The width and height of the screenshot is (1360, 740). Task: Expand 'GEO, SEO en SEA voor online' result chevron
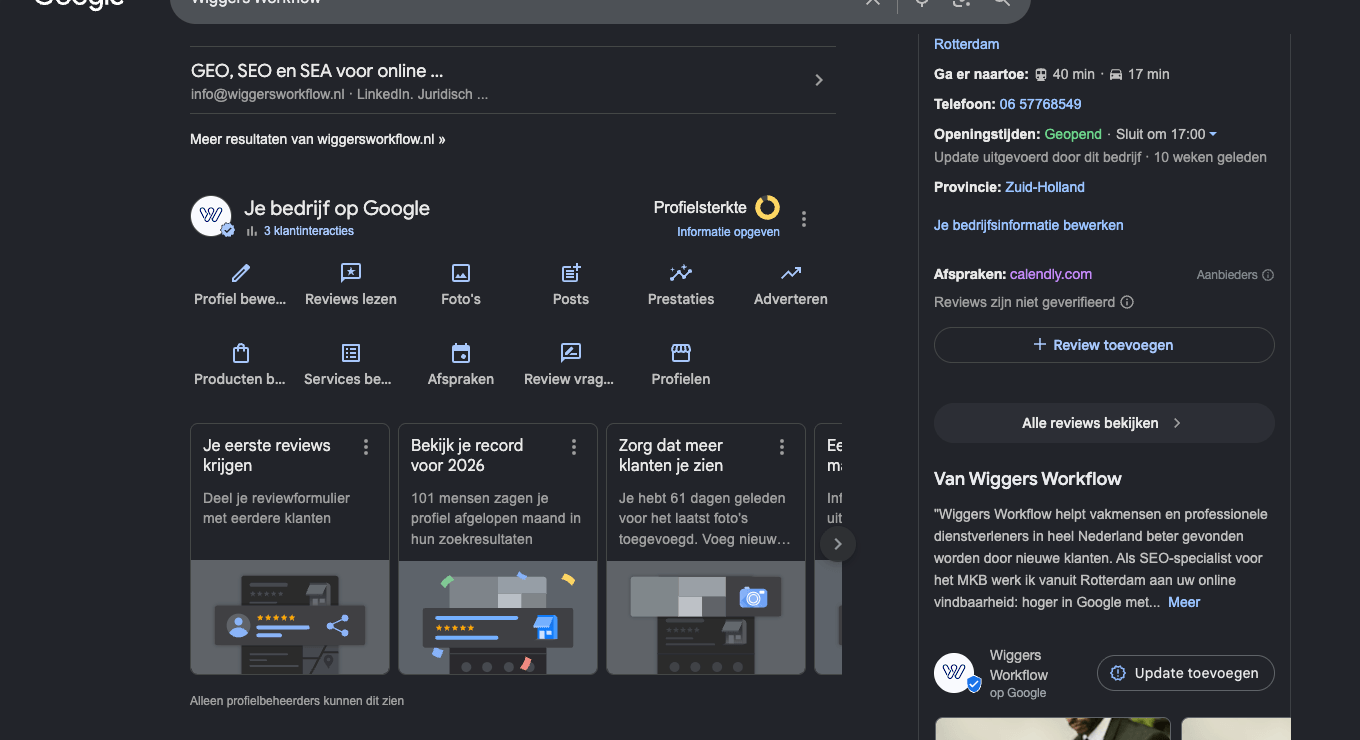pos(819,80)
